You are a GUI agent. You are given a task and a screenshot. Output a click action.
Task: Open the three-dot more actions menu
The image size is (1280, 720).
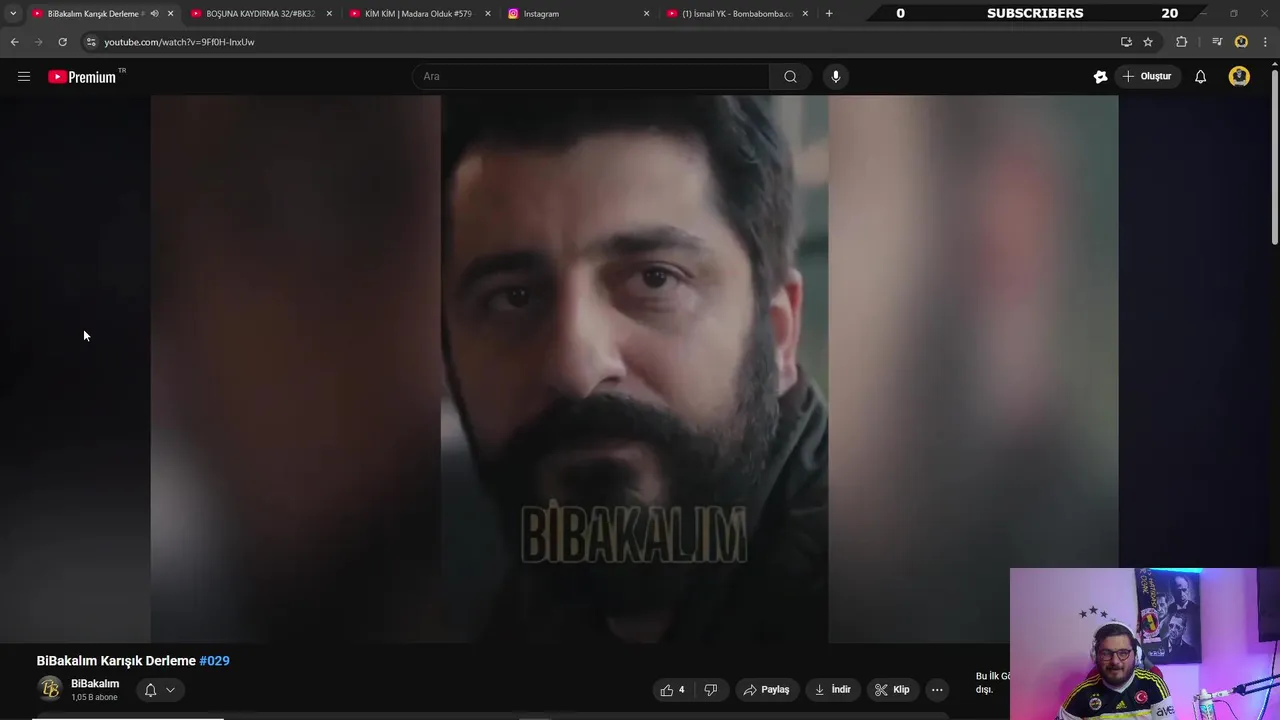937,689
